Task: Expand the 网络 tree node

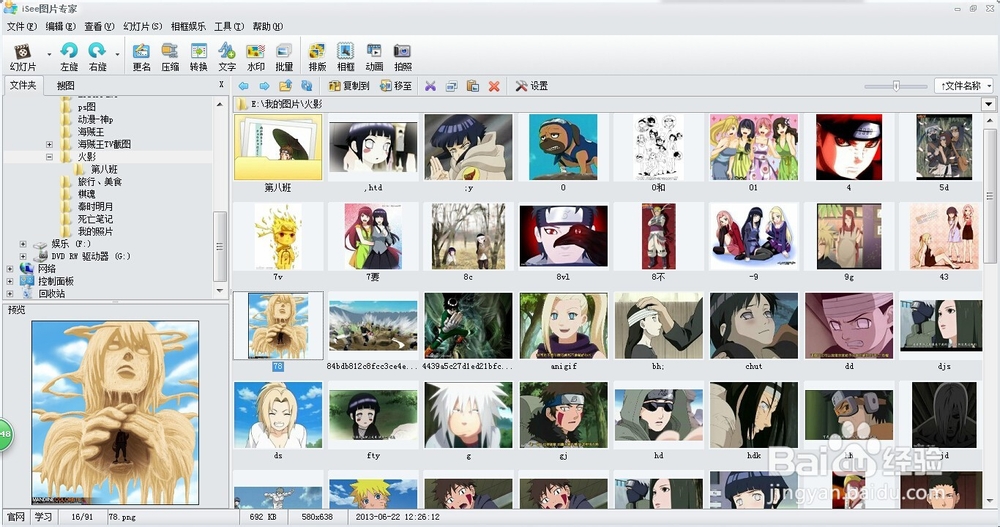Action: point(10,269)
